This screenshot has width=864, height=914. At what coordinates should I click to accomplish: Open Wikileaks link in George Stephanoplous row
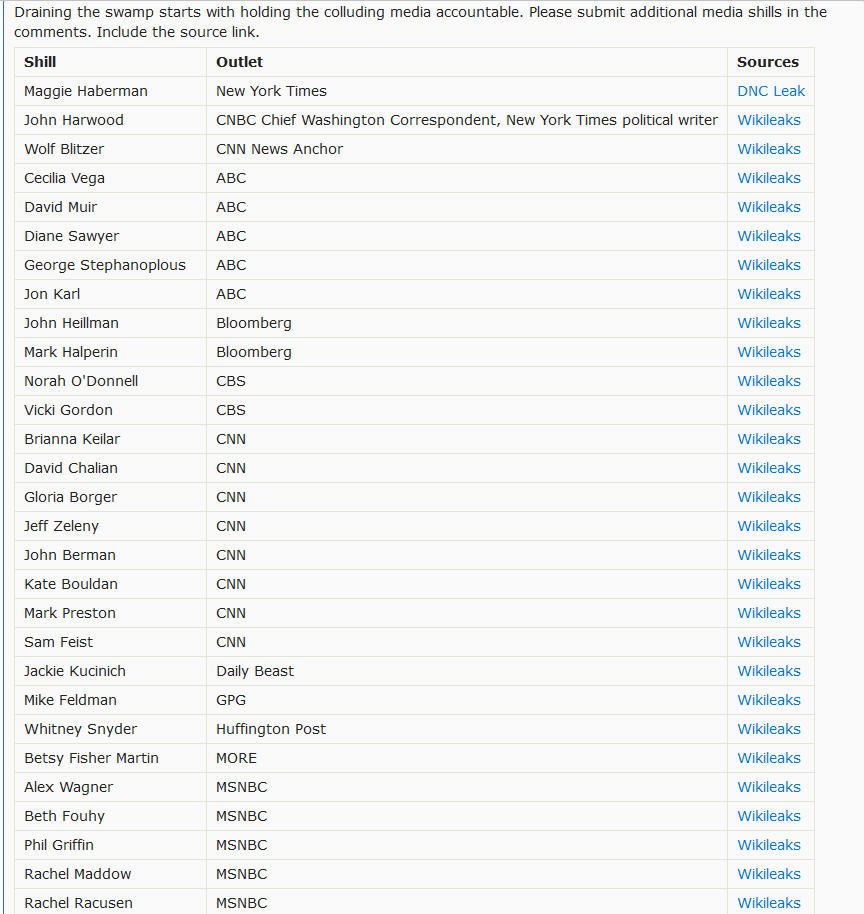coord(768,265)
